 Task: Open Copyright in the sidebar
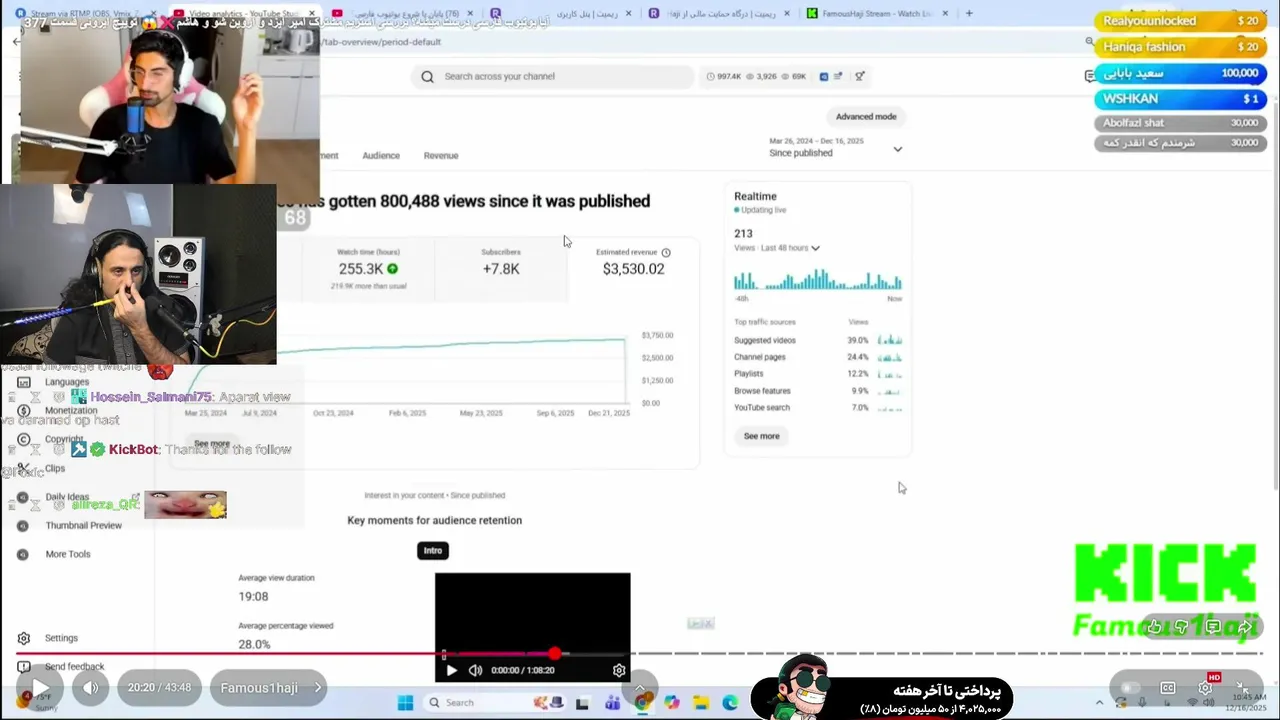click(x=64, y=439)
